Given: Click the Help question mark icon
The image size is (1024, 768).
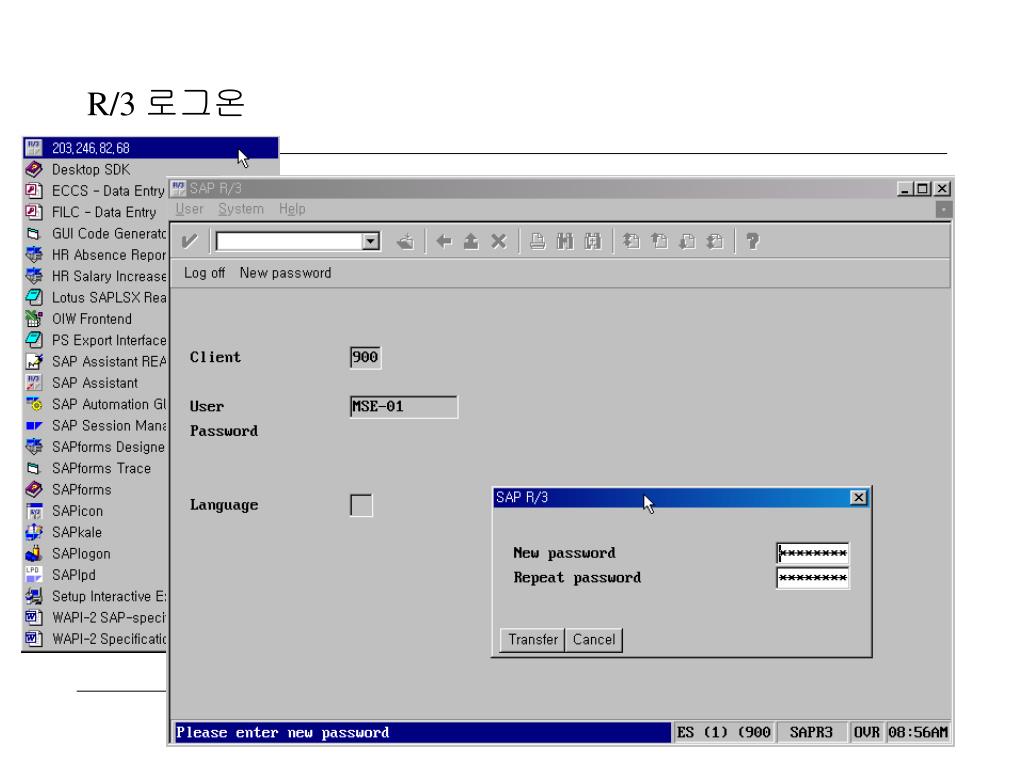Looking at the screenshot, I should pos(752,242).
